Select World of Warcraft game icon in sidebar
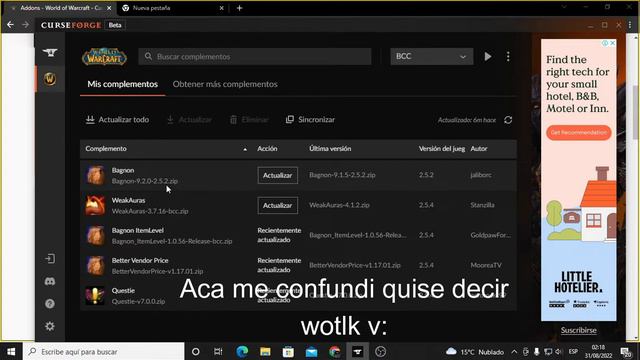Image resolution: width=640 pixels, height=360 pixels. coord(50,79)
